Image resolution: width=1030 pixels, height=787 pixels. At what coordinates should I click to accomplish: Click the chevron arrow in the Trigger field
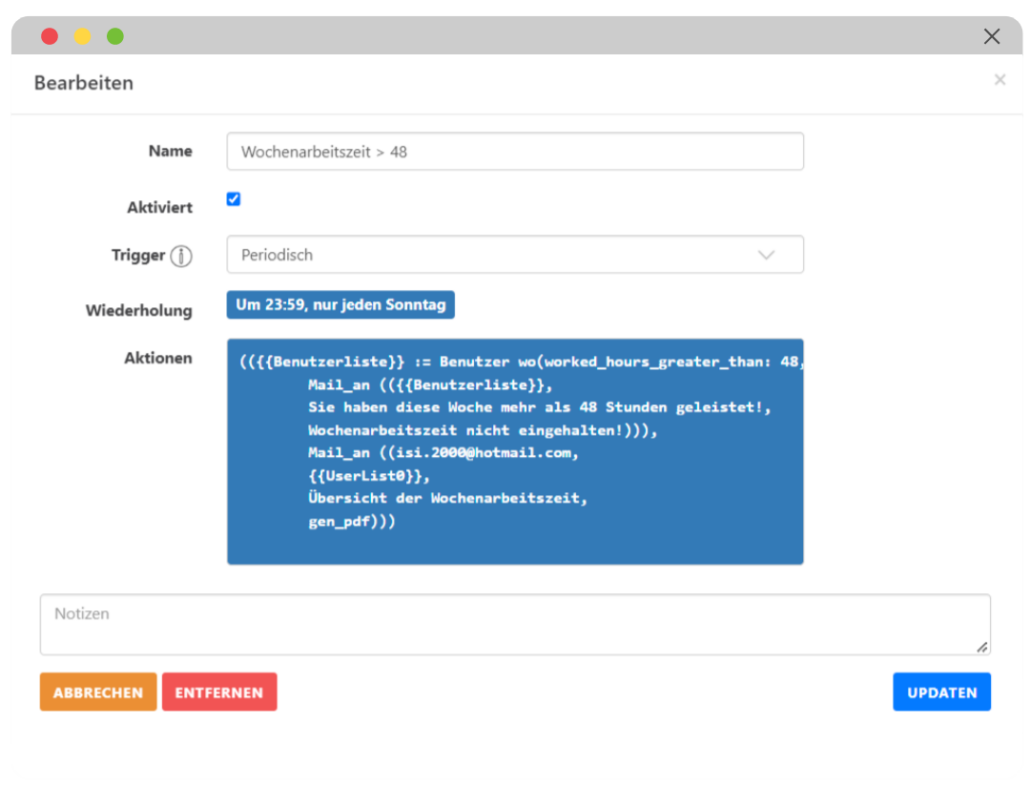coord(766,255)
